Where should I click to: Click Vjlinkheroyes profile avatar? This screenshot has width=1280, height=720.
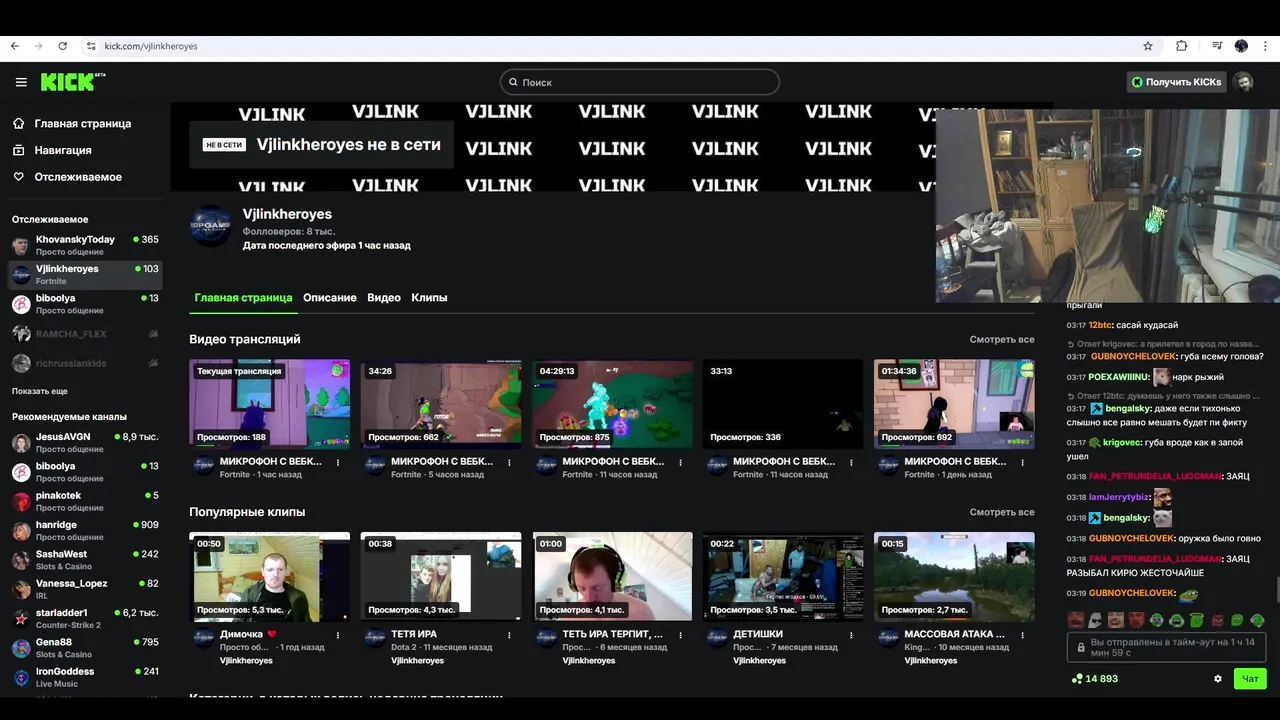pos(211,226)
